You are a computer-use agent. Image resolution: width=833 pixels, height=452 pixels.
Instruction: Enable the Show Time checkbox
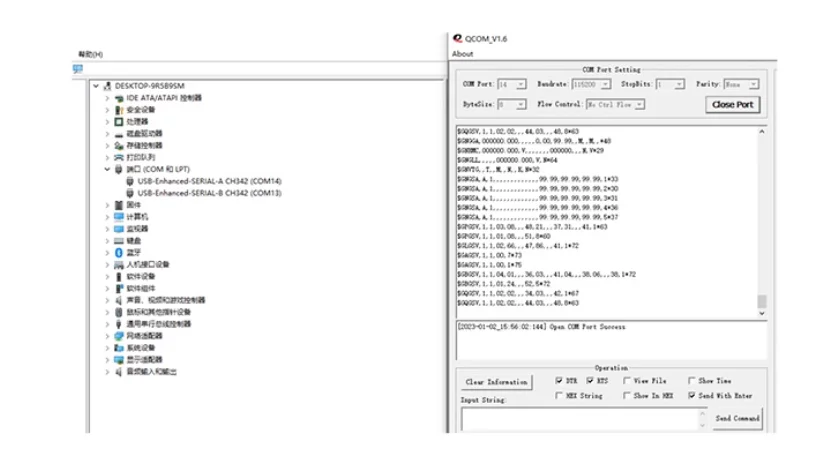(691, 381)
